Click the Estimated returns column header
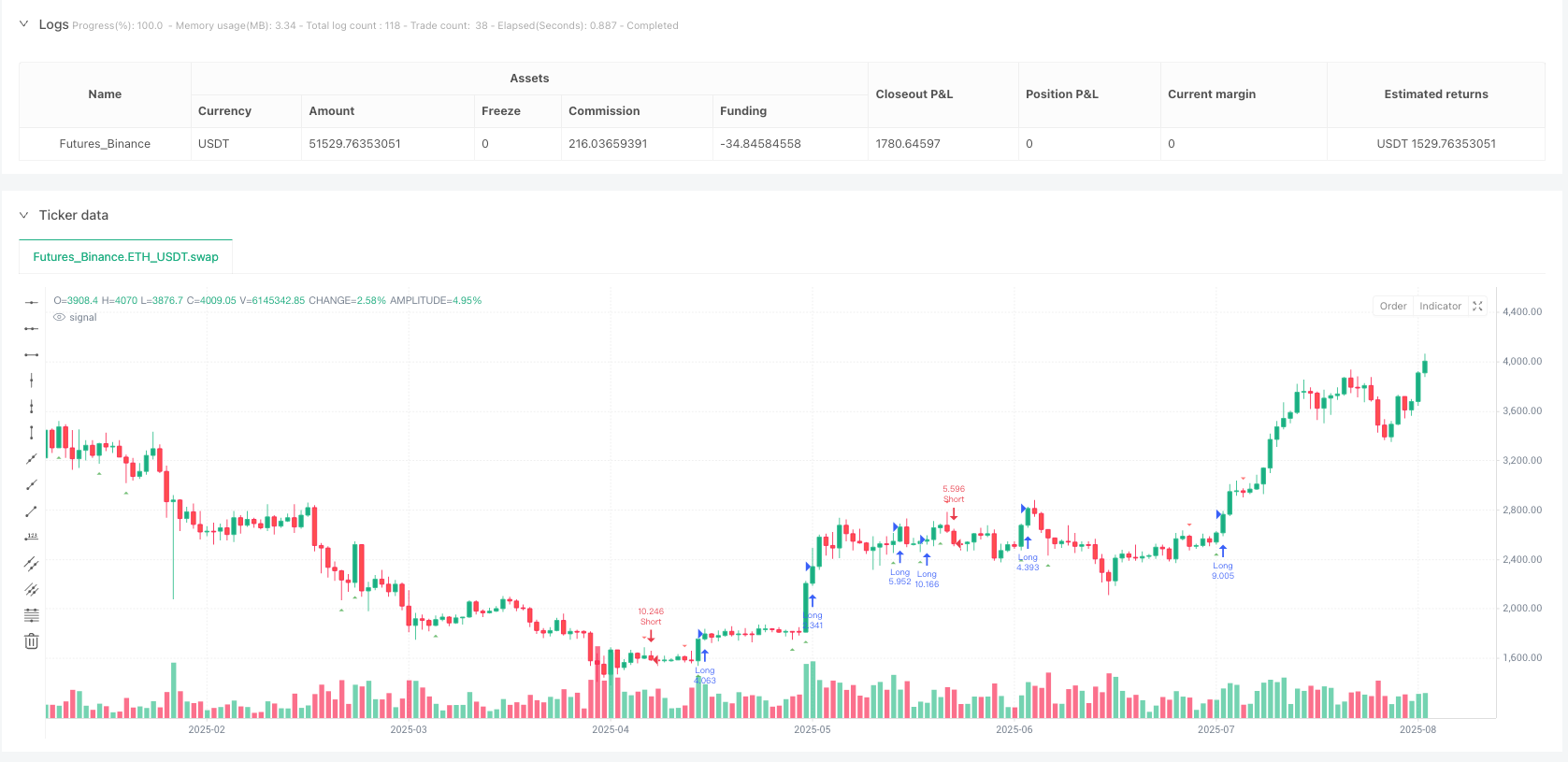The image size is (1568, 762). pyautogui.click(x=1435, y=94)
